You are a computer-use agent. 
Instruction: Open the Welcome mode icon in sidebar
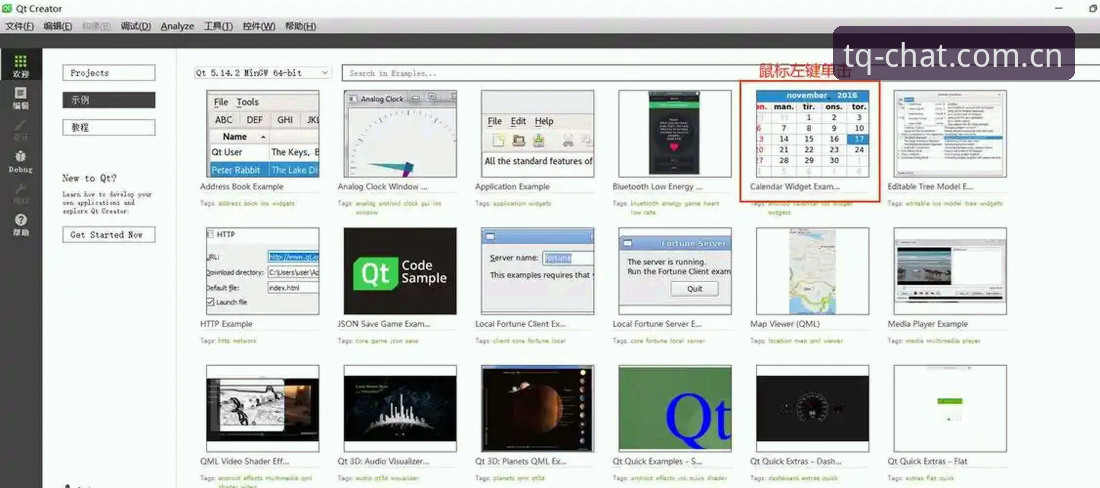[21, 67]
